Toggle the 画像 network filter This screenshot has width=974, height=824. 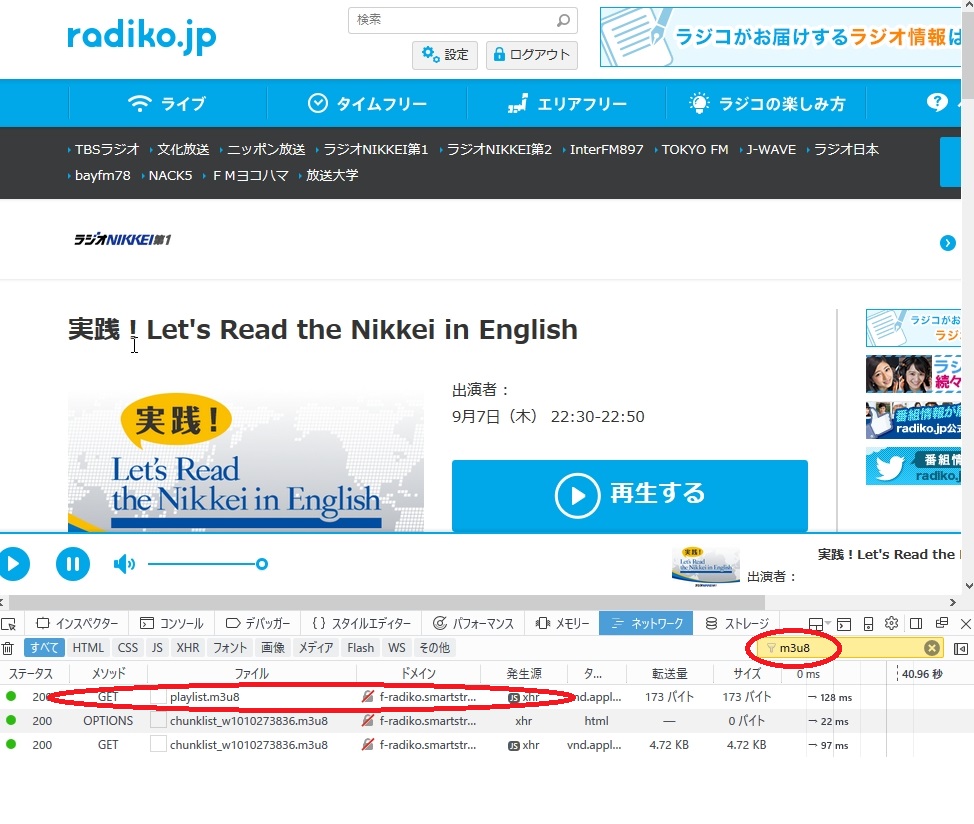(273, 648)
